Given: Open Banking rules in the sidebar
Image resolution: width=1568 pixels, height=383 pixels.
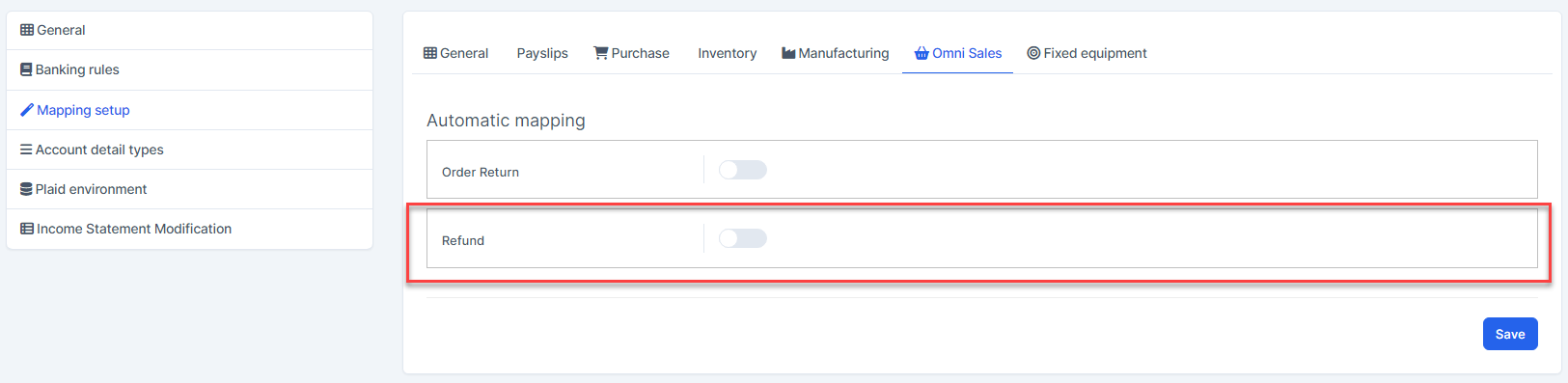Looking at the screenshot, I should click(x=189, y=69).
